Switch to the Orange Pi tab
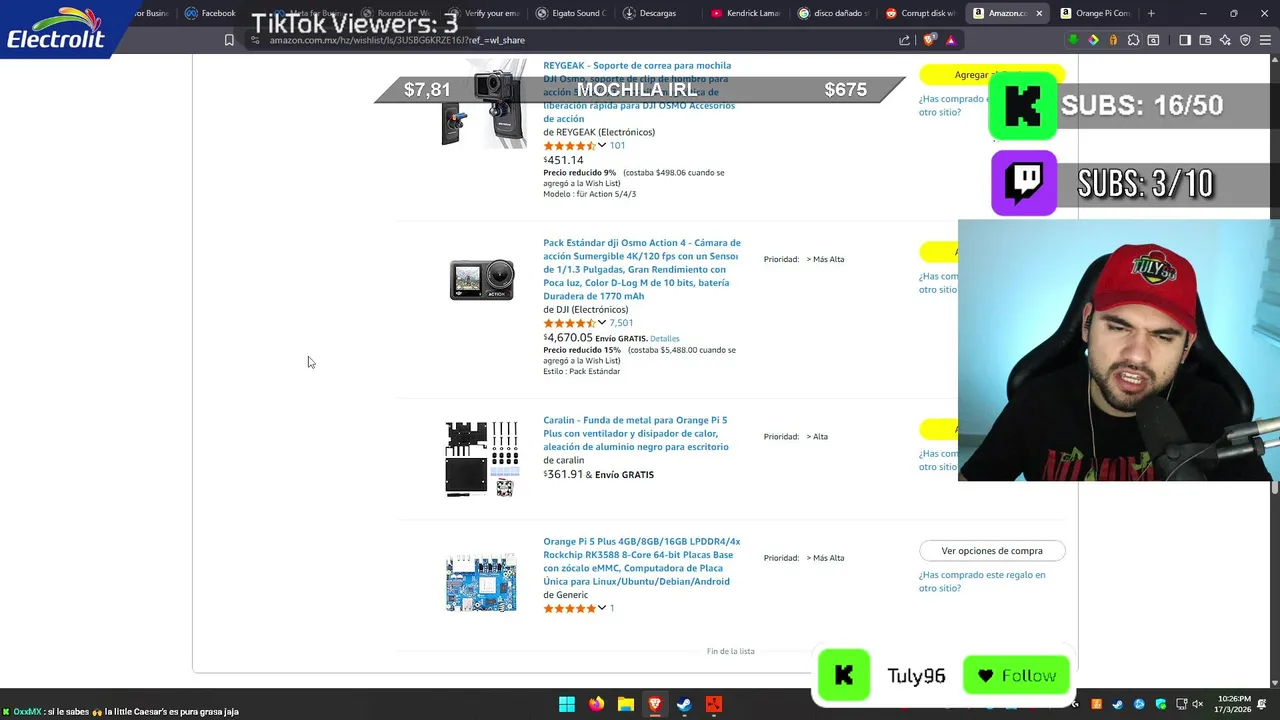The image size is (1280, 720). tap(1095, 13)
